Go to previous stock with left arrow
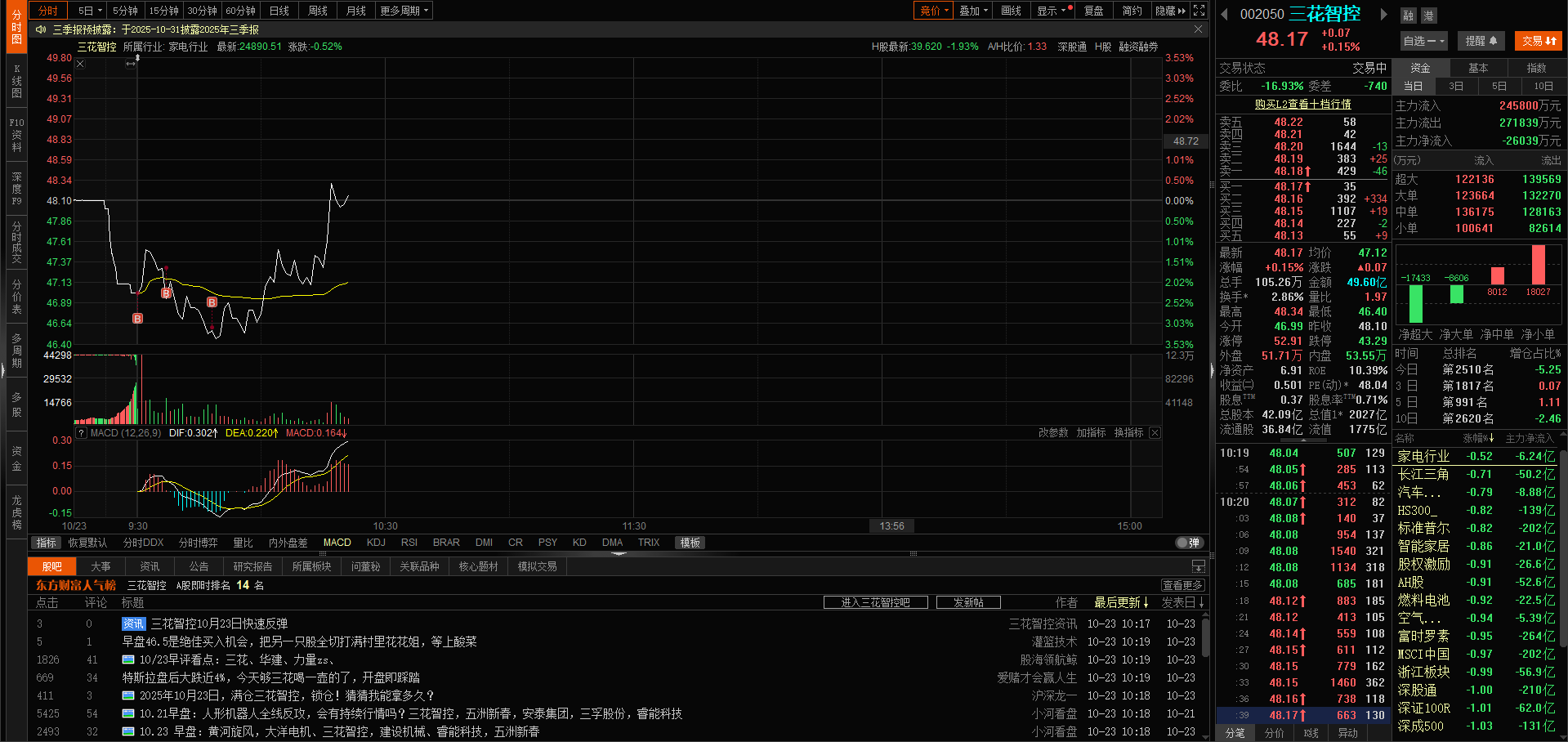 pos(1224,14)
